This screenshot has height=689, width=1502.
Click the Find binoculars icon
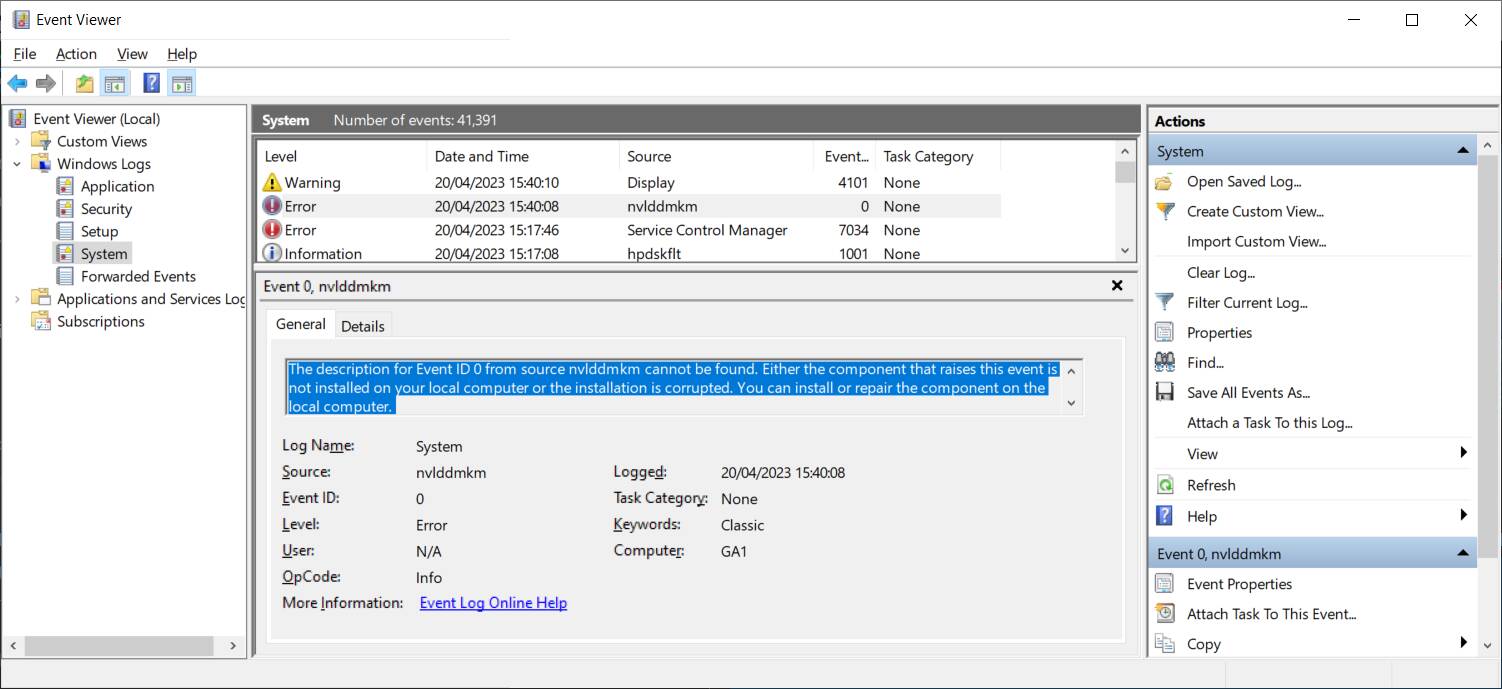(x=1166, y=362)
